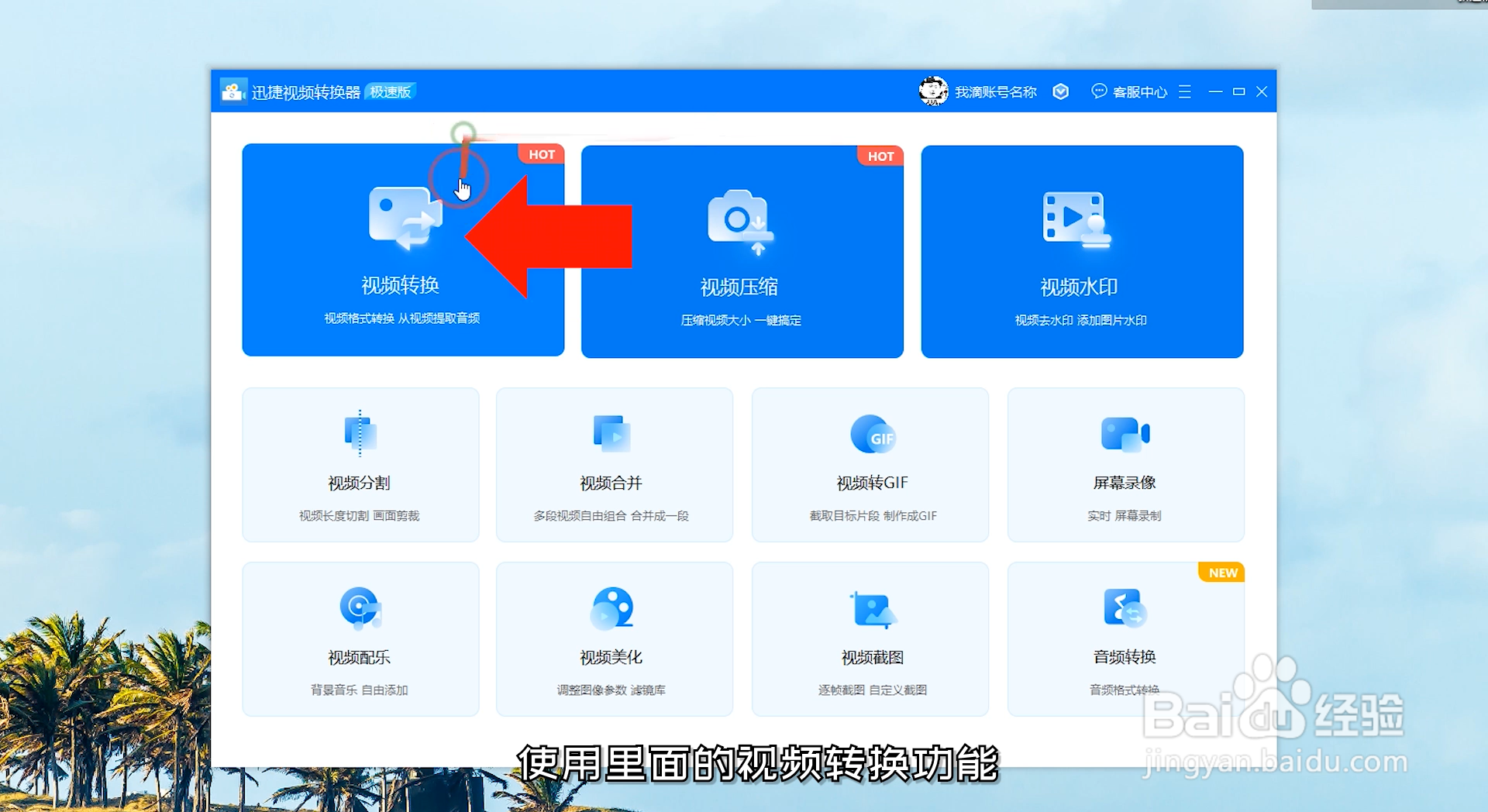Click the GIF icon of 视频转GIF

click(x=873, y=434)
